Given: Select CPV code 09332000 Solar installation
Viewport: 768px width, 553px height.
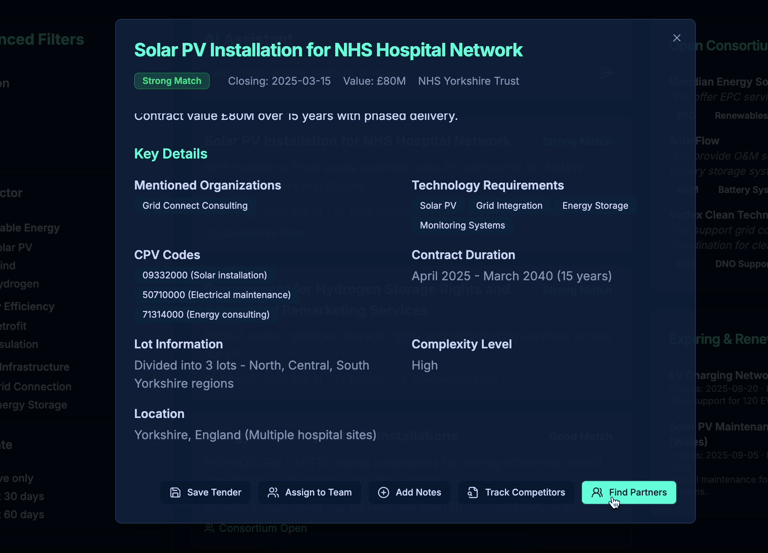Looking at the screenshot, I should 205,275.
